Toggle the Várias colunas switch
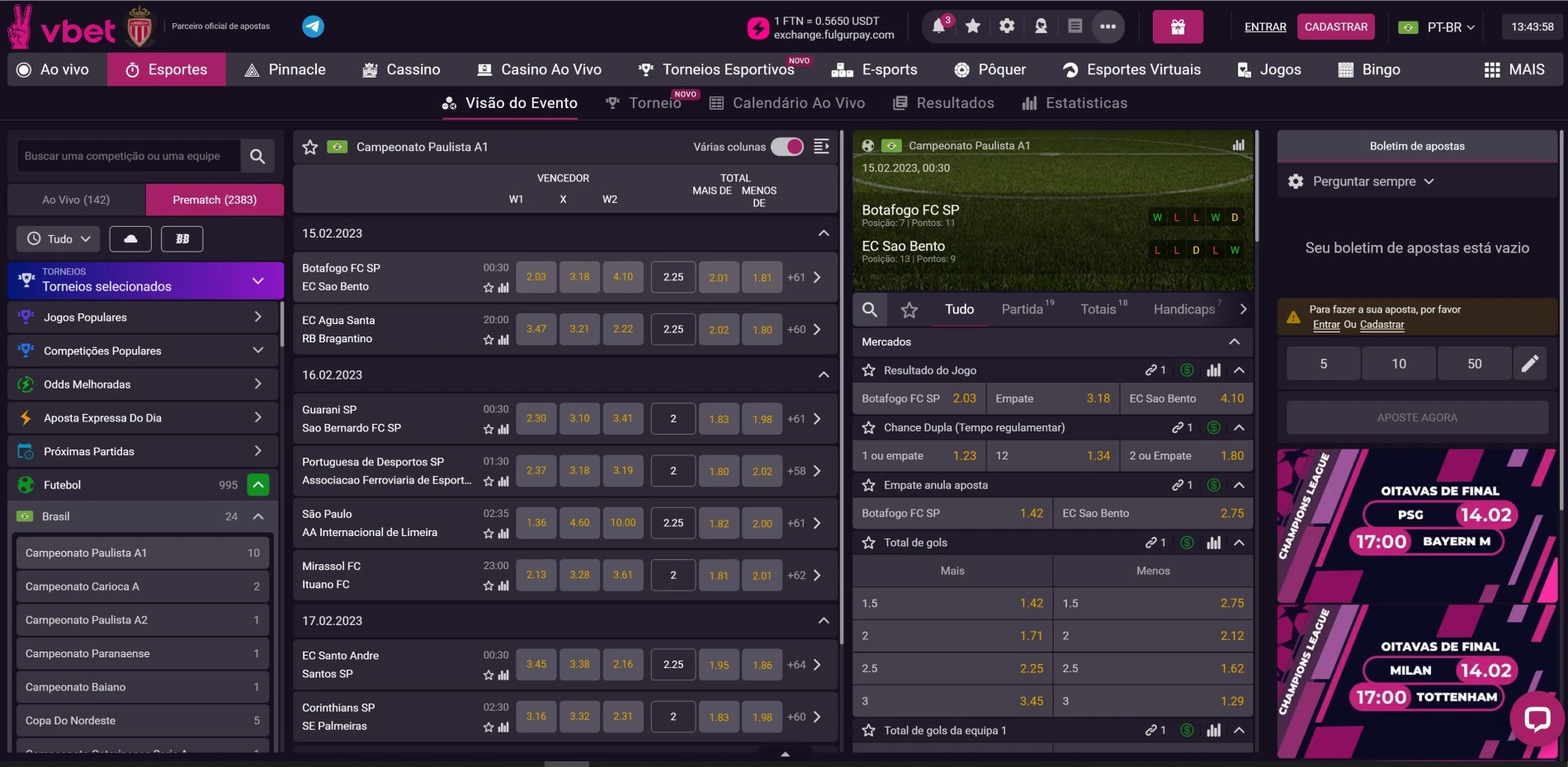The image size is (1568, 767). pos(786,146)
